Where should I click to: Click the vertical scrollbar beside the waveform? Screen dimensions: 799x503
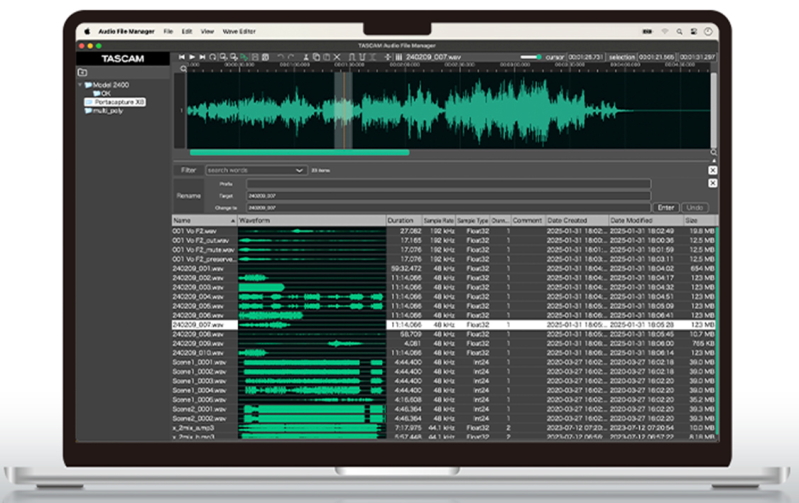(713, 110)
